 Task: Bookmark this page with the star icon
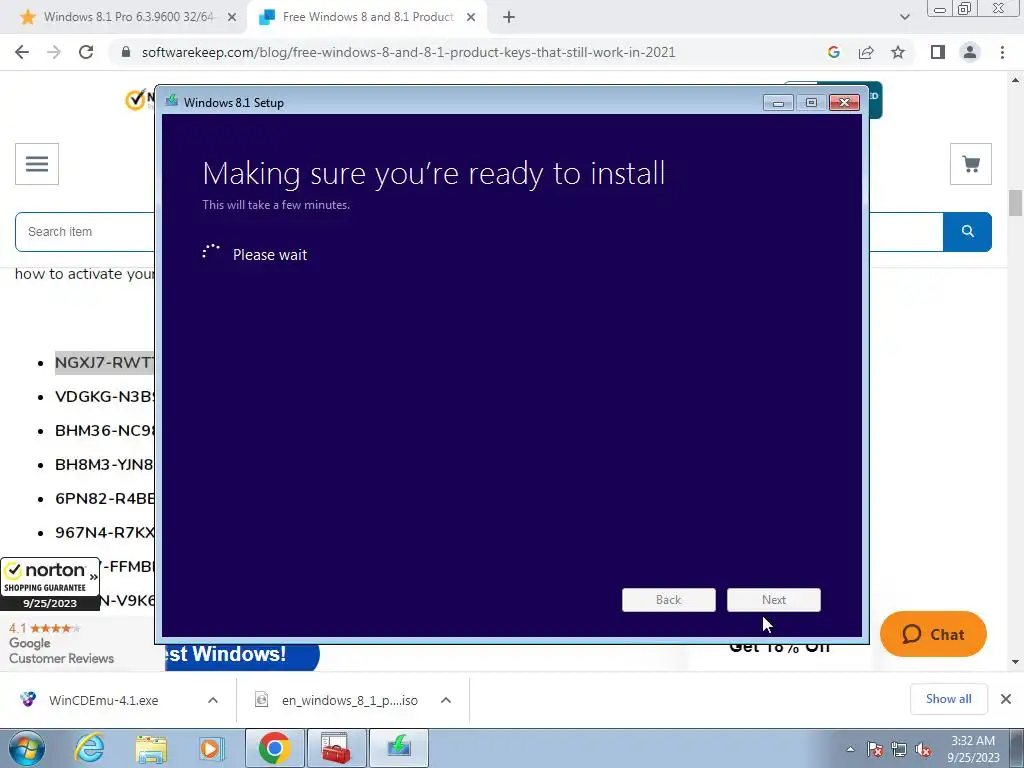click(x=898, y=52)
